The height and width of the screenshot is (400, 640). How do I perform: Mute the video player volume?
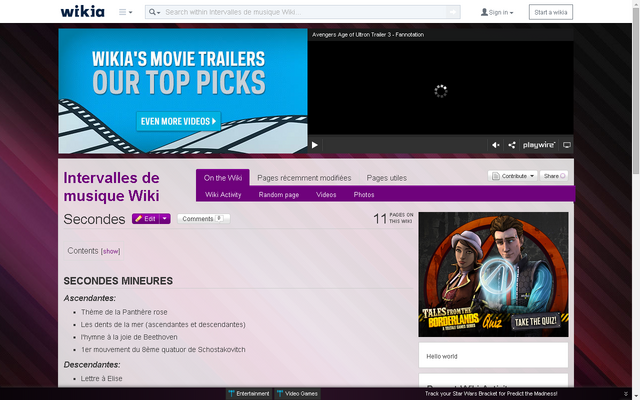pyautogui.click(x=496, y=145)
